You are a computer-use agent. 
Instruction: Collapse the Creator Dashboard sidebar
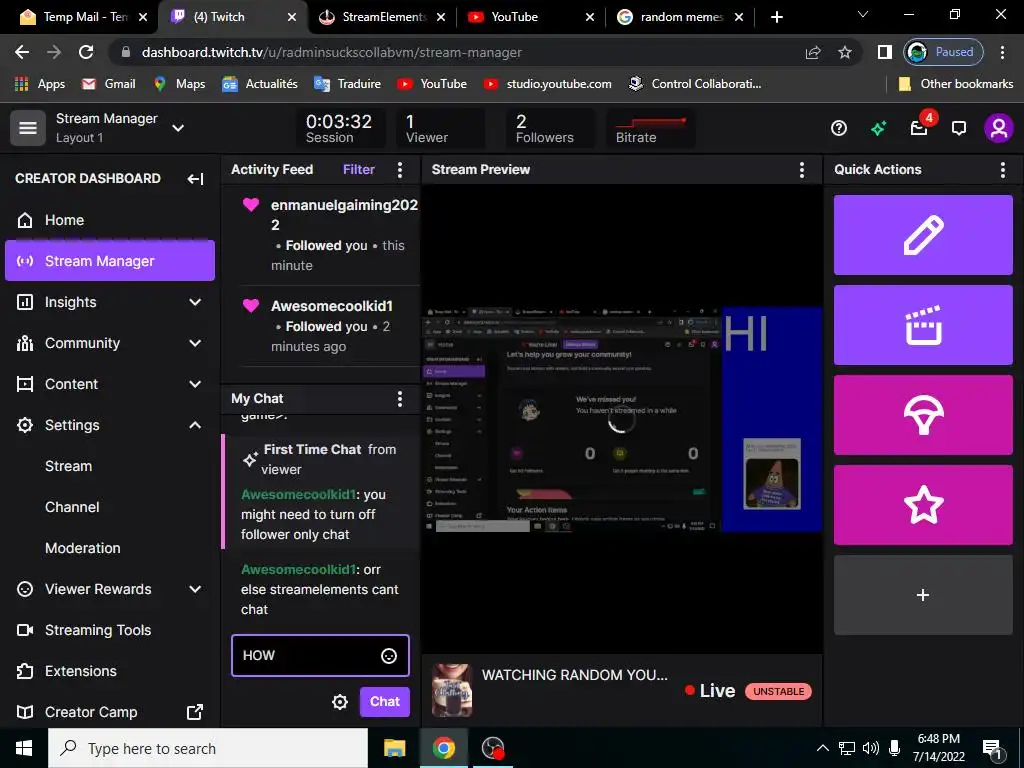[195, 178]
